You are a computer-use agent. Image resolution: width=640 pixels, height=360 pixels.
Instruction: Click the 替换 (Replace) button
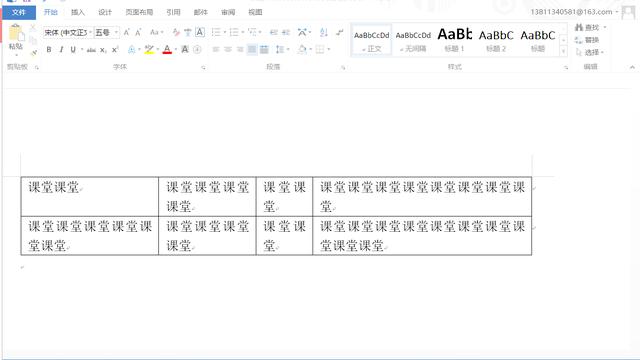587,40
